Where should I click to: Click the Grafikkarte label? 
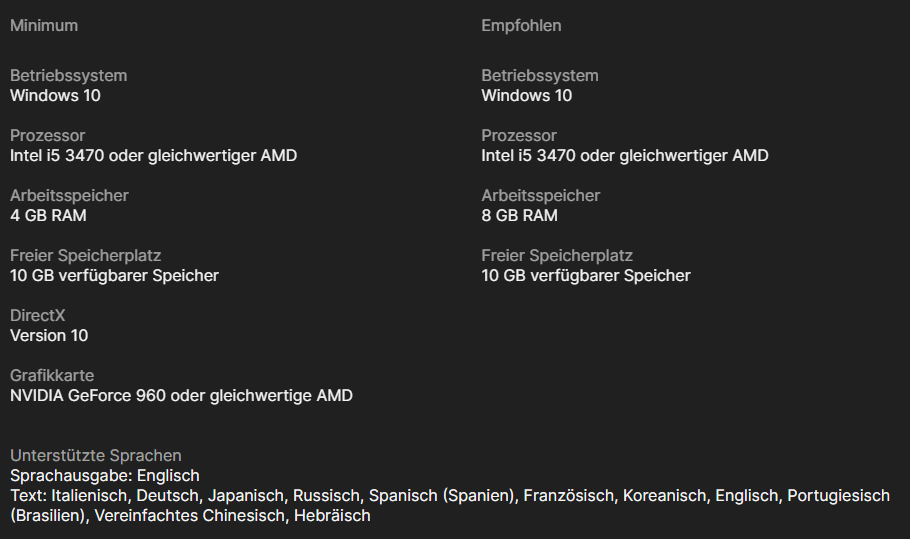52,376
